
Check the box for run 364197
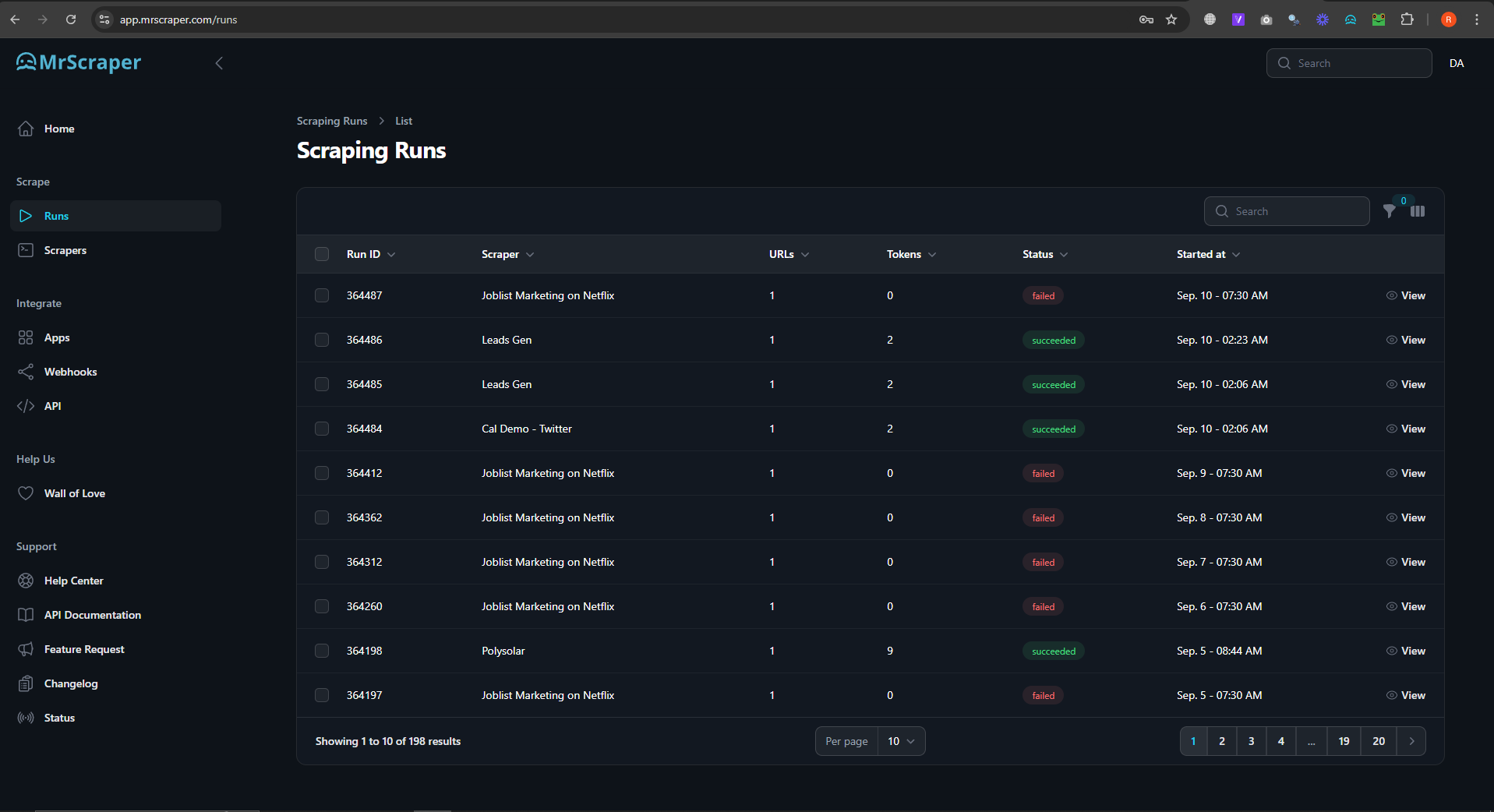pyautogui.click(x=322, y=695)
